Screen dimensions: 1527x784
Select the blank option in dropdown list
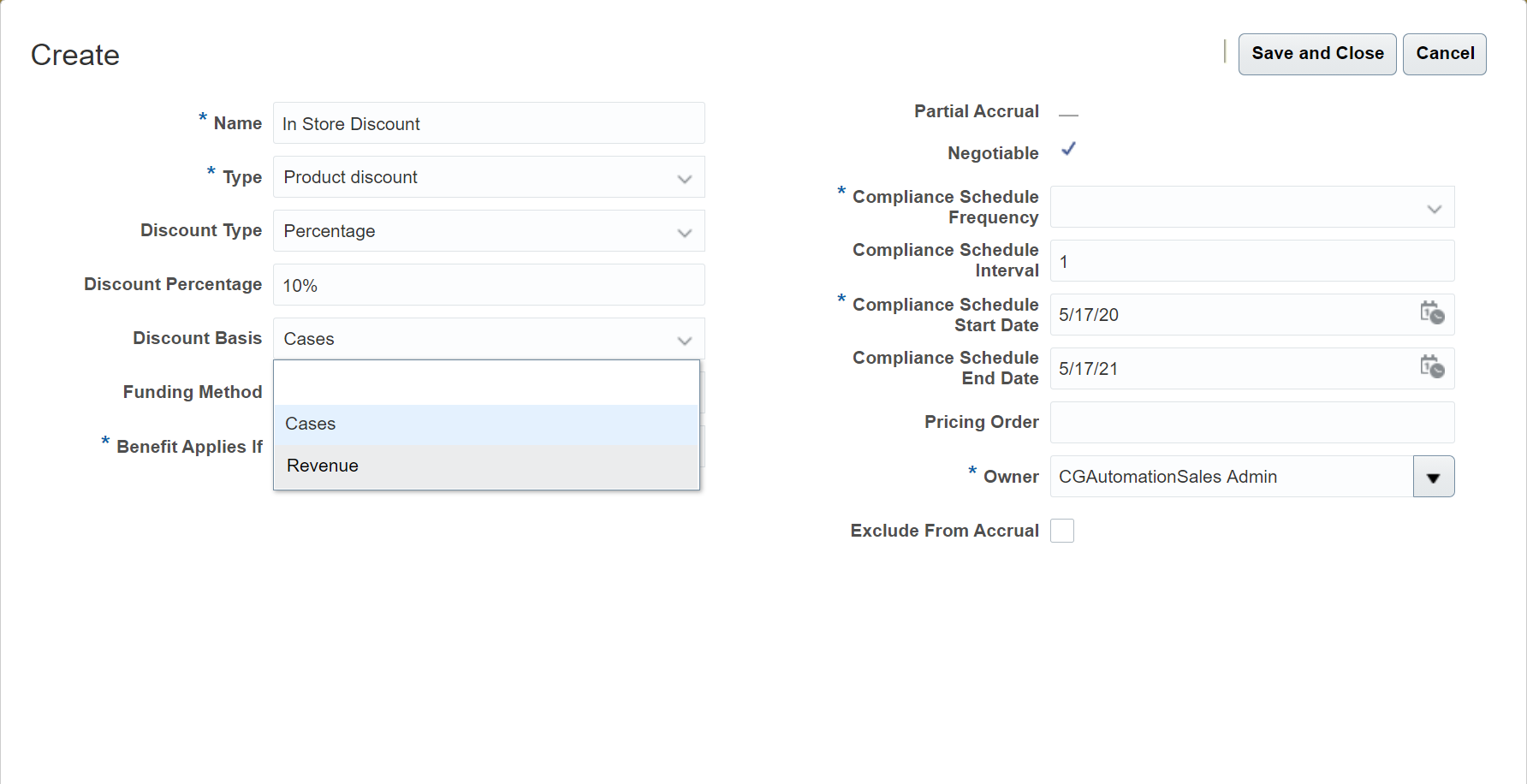486,383
